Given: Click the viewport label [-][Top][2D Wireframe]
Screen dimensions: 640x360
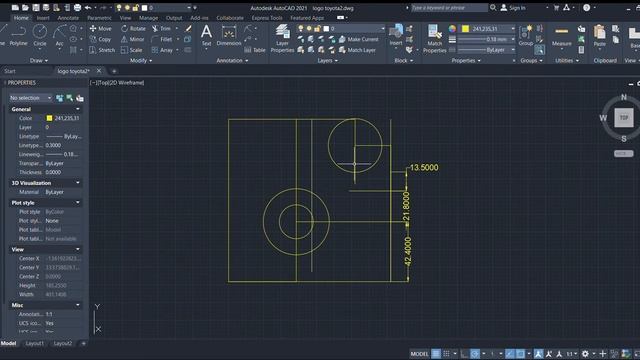Looking at the screenshot, I should 117,82.
